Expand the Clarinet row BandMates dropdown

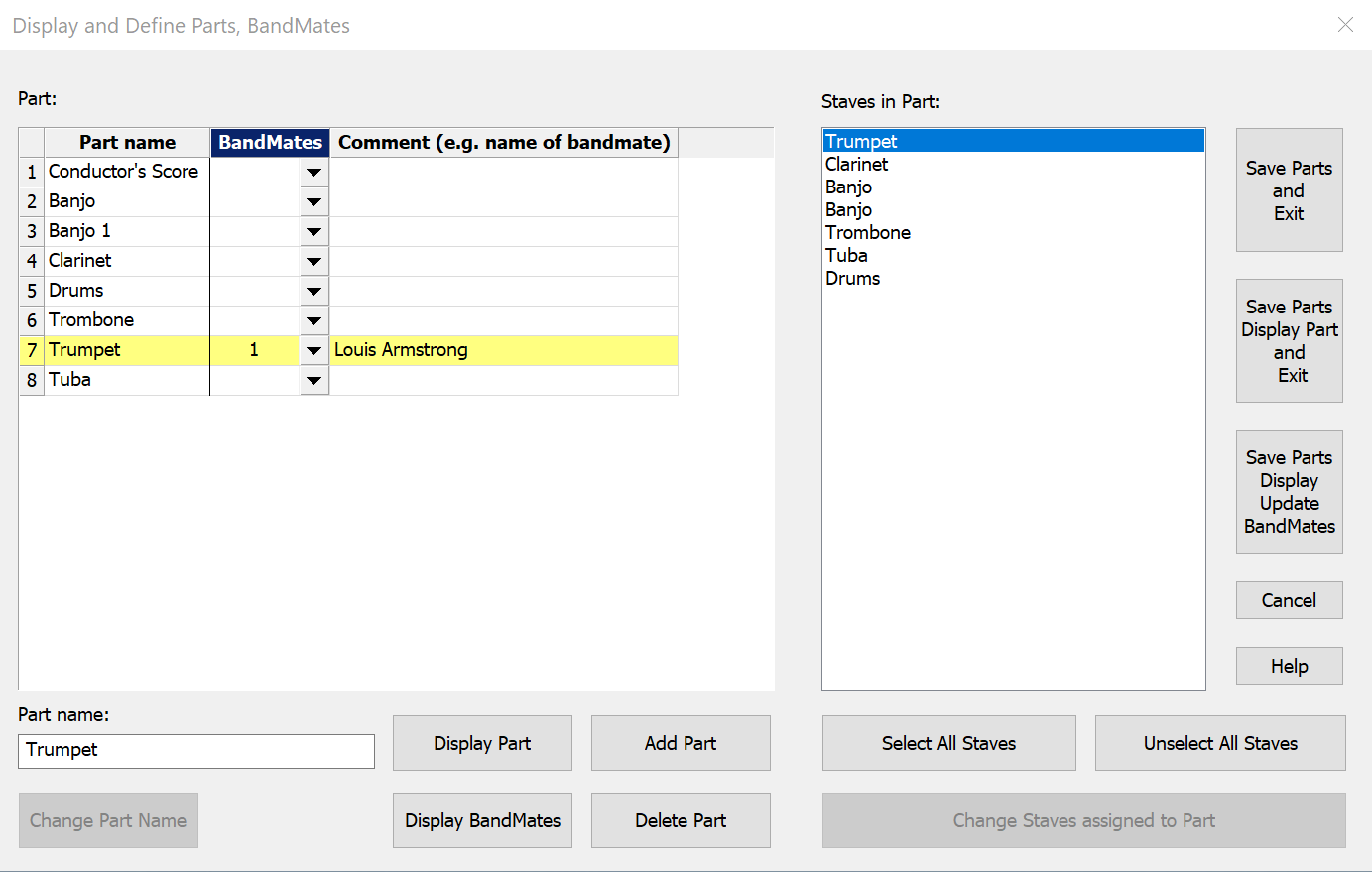point(313,261)
